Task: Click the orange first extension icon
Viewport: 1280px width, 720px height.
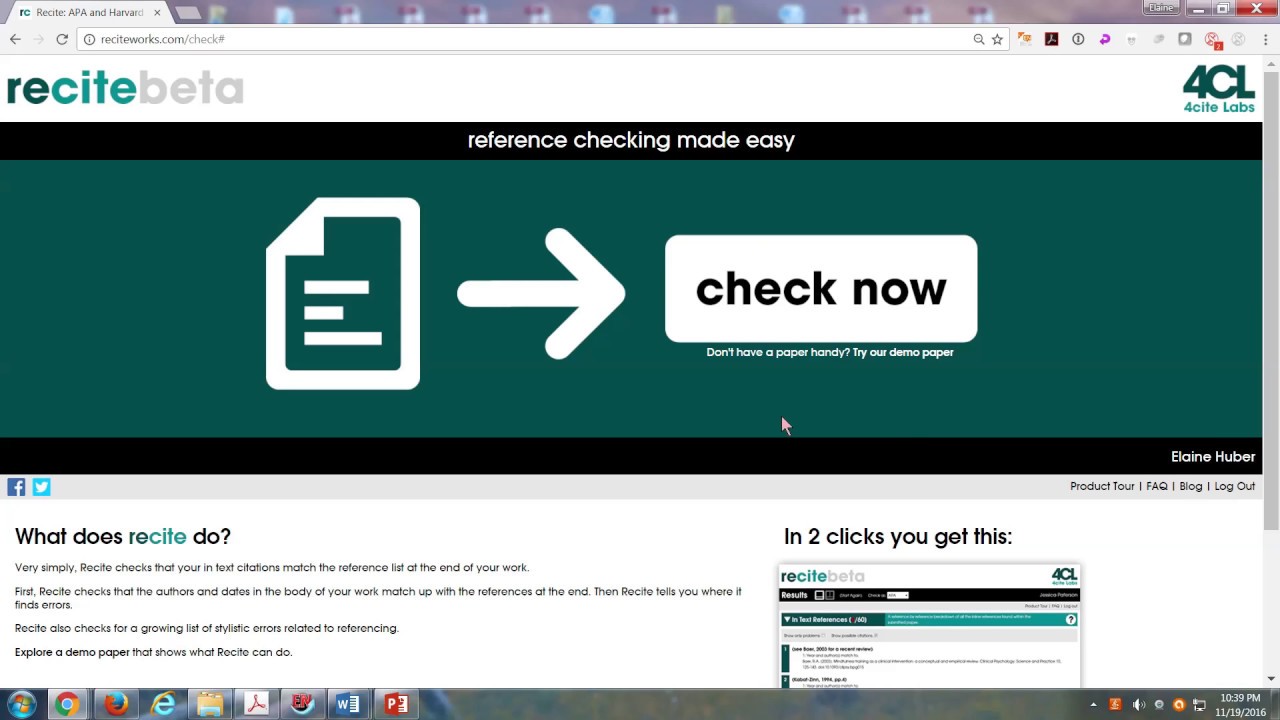Action: click(1025, 39)
